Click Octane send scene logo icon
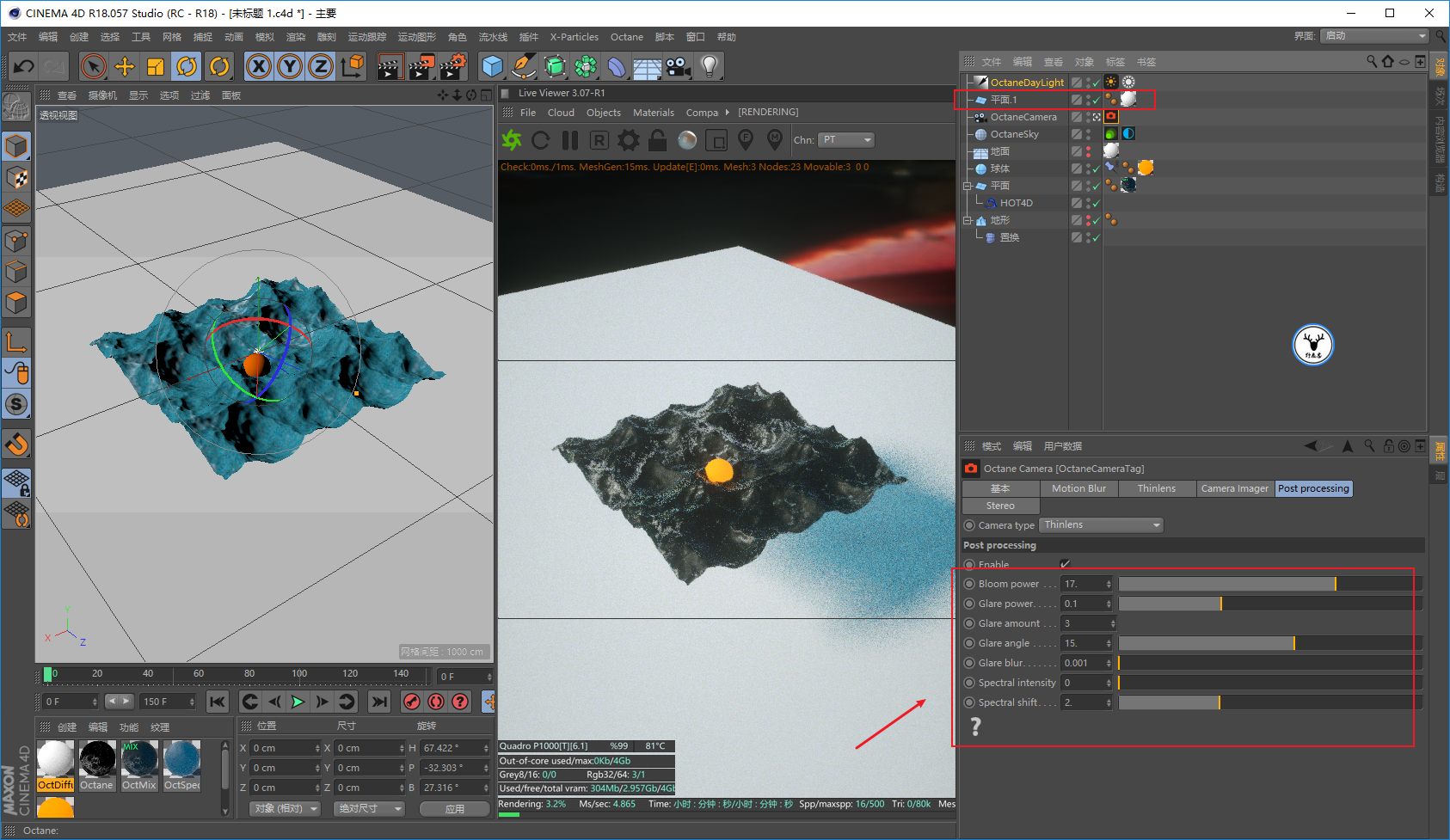Screen dimensions: 1450x840 pyautogui.click(x=512, y=139)
